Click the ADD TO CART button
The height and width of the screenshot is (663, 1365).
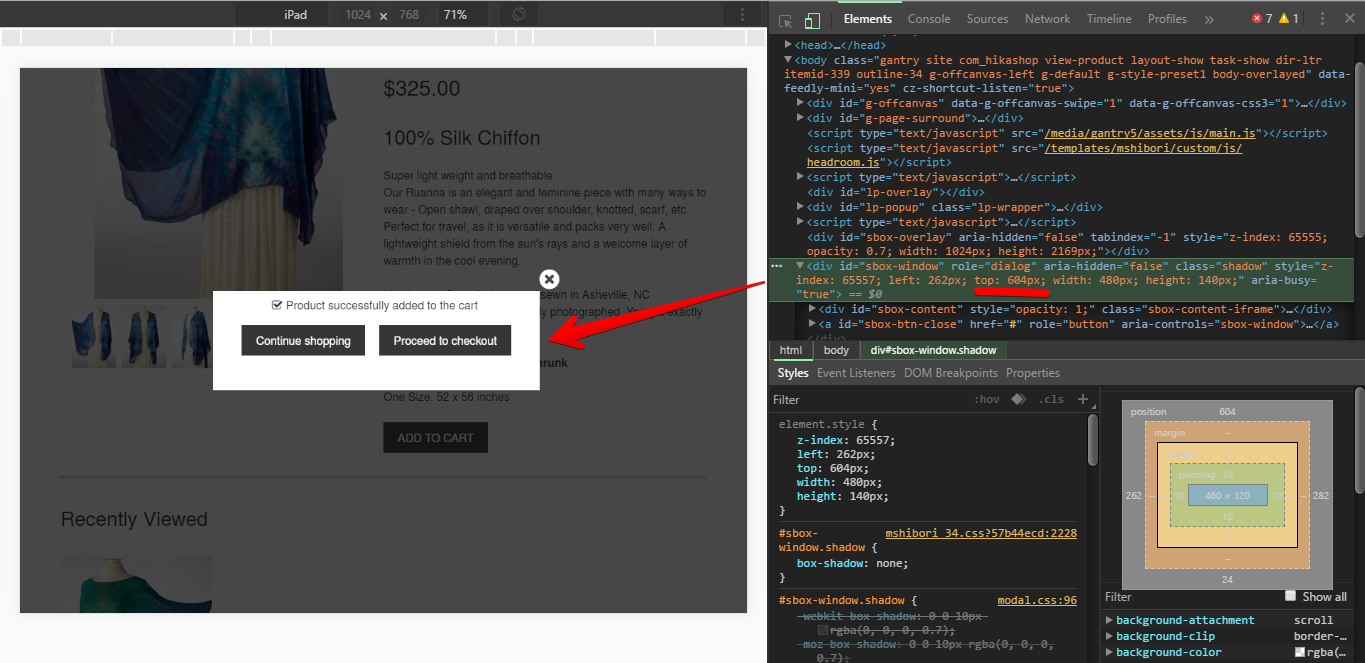(x=436, y=438)
